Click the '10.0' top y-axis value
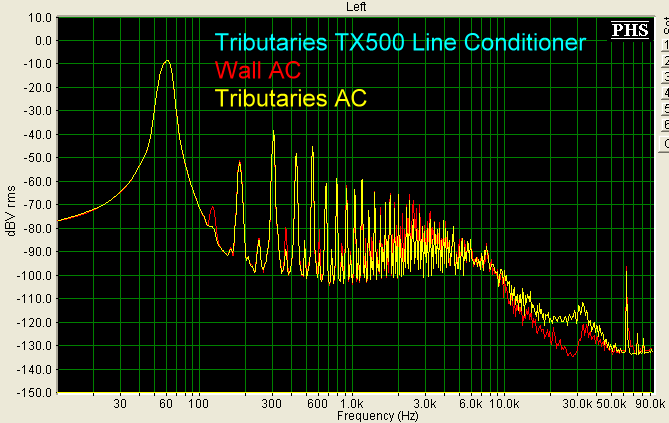The width and height of the screenshot is (669, 423). point(39,18)
